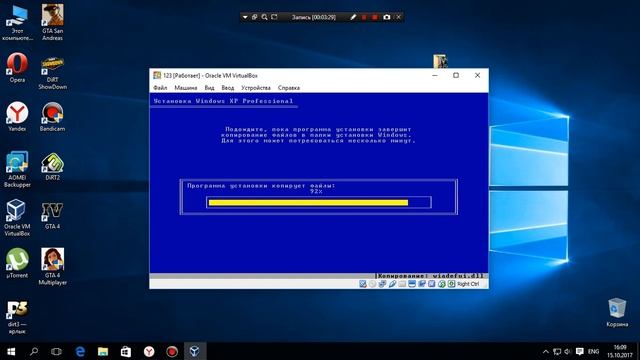Click the yellow file copy progress bar

click(x=308, y=202)
